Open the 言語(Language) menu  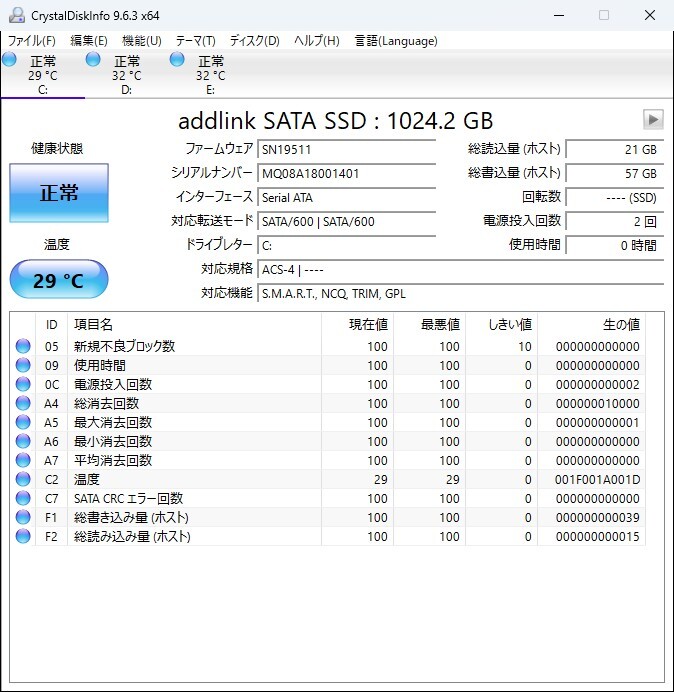[396, 41]
